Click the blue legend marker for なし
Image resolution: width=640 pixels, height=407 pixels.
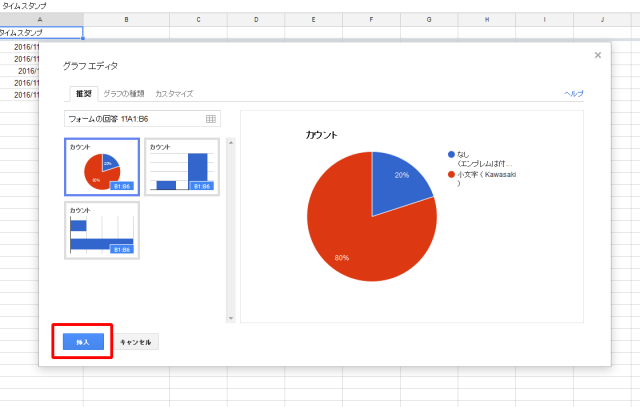(x=451, y=154)
